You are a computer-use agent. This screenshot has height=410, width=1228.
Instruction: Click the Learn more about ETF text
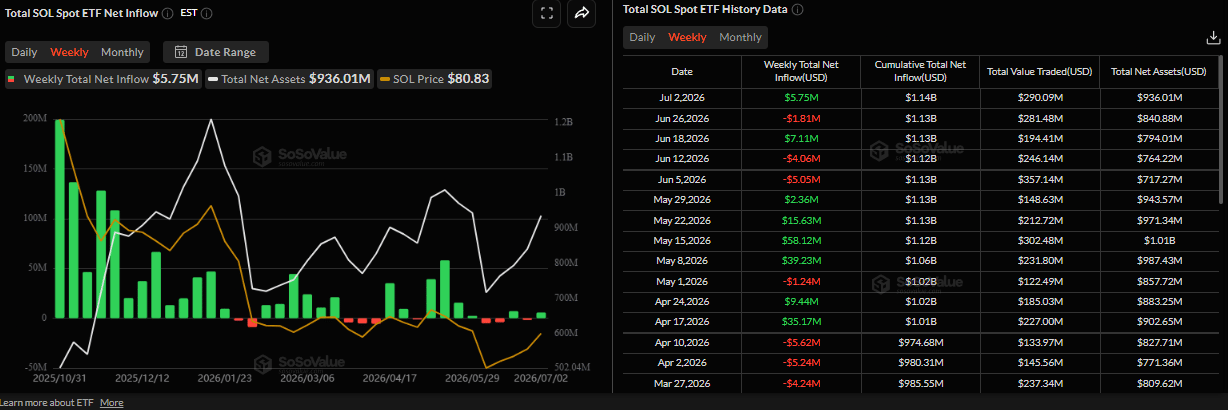(x=48, y=402)
